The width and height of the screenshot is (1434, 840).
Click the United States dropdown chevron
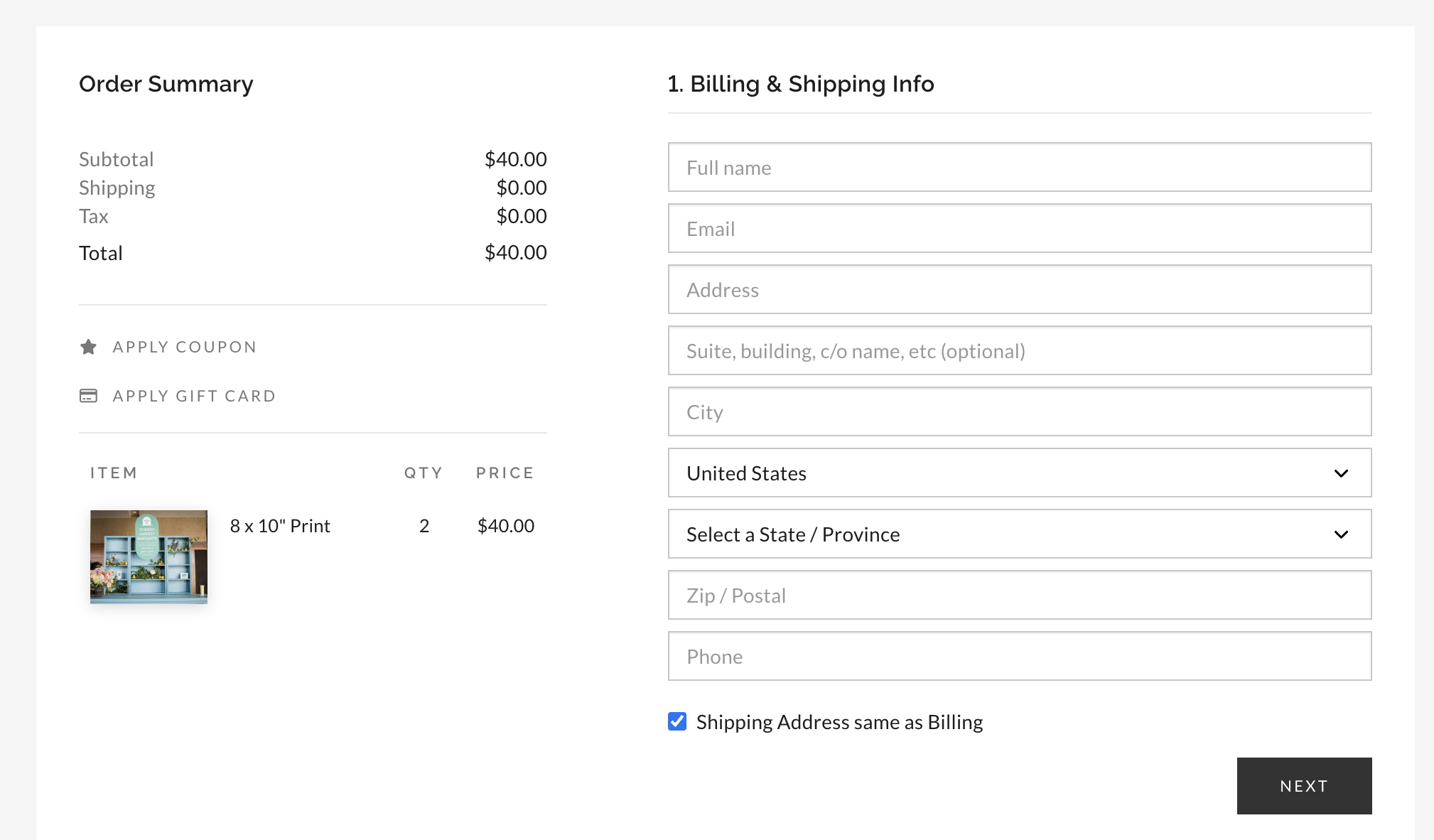1341,473
